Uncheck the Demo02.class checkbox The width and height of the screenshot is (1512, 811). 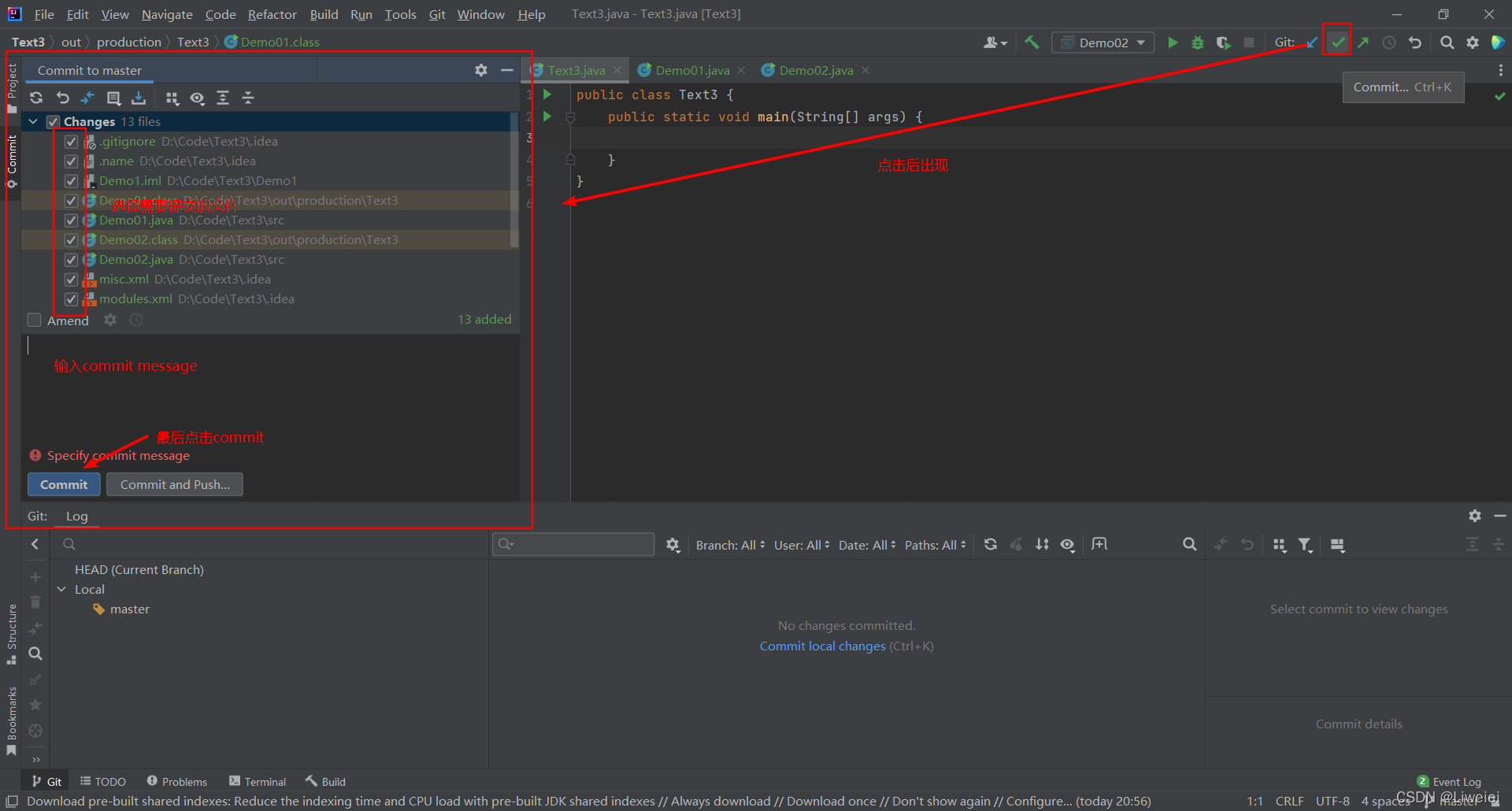click(x=71, y=240)
